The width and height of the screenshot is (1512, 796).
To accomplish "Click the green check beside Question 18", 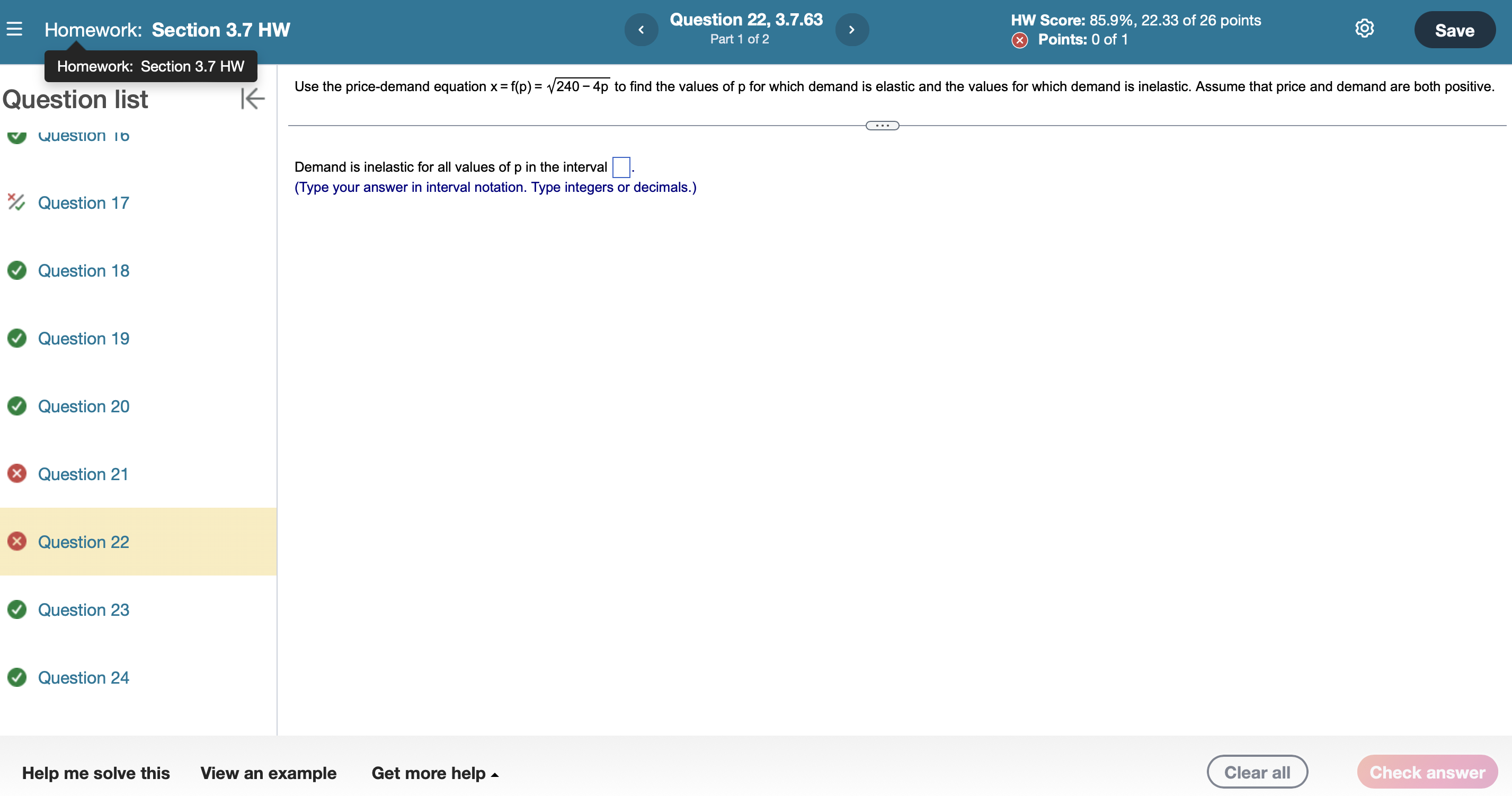I will coord(17,270).
